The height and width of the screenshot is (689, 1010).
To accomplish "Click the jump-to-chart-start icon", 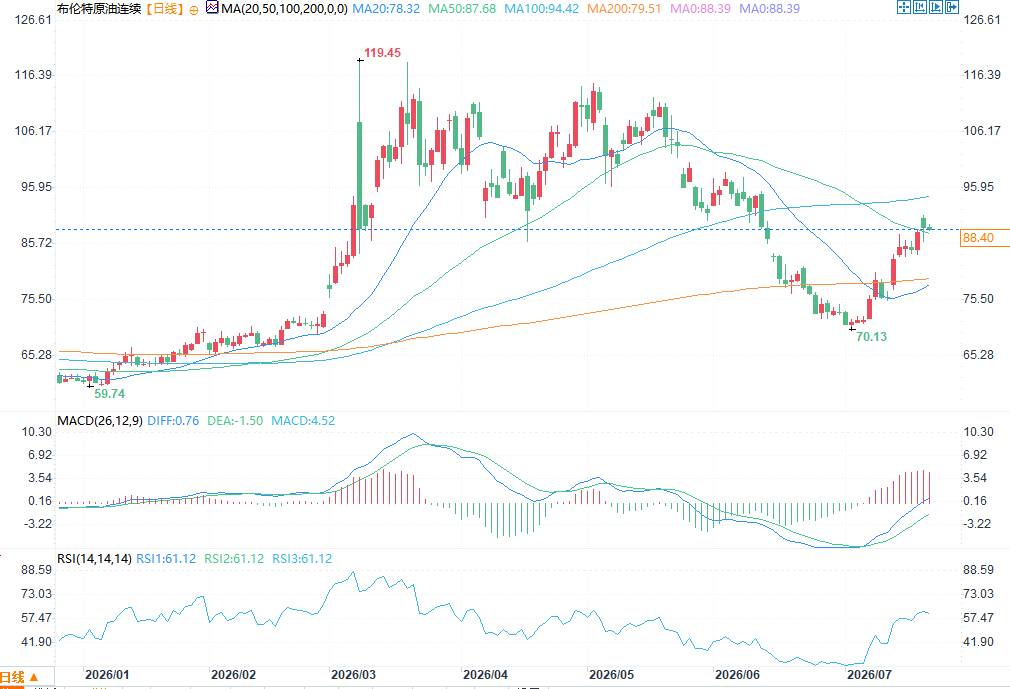I will click(x=920, y=7).
